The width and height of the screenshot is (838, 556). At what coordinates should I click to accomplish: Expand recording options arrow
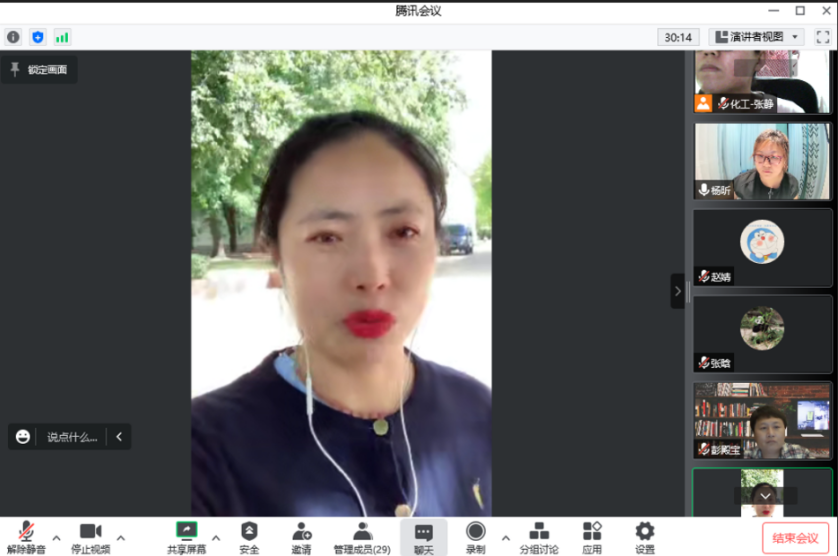pyautogui.click(x=506, y=538)
